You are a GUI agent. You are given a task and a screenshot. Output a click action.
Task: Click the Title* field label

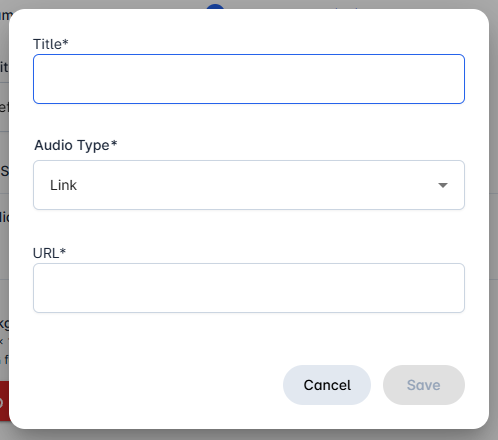point(51,44)
